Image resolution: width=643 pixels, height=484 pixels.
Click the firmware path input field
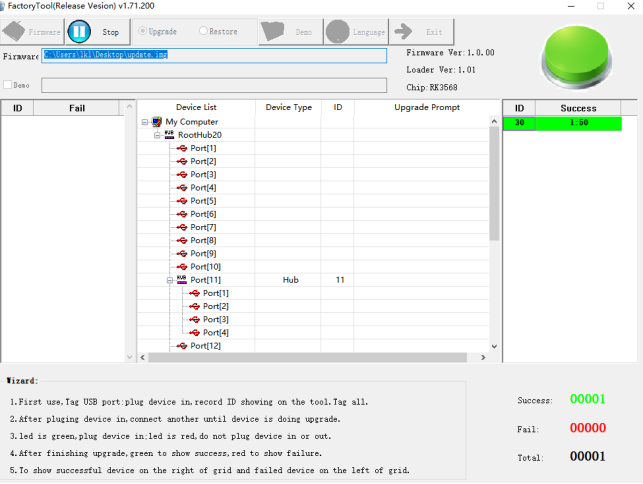[214, 56]
